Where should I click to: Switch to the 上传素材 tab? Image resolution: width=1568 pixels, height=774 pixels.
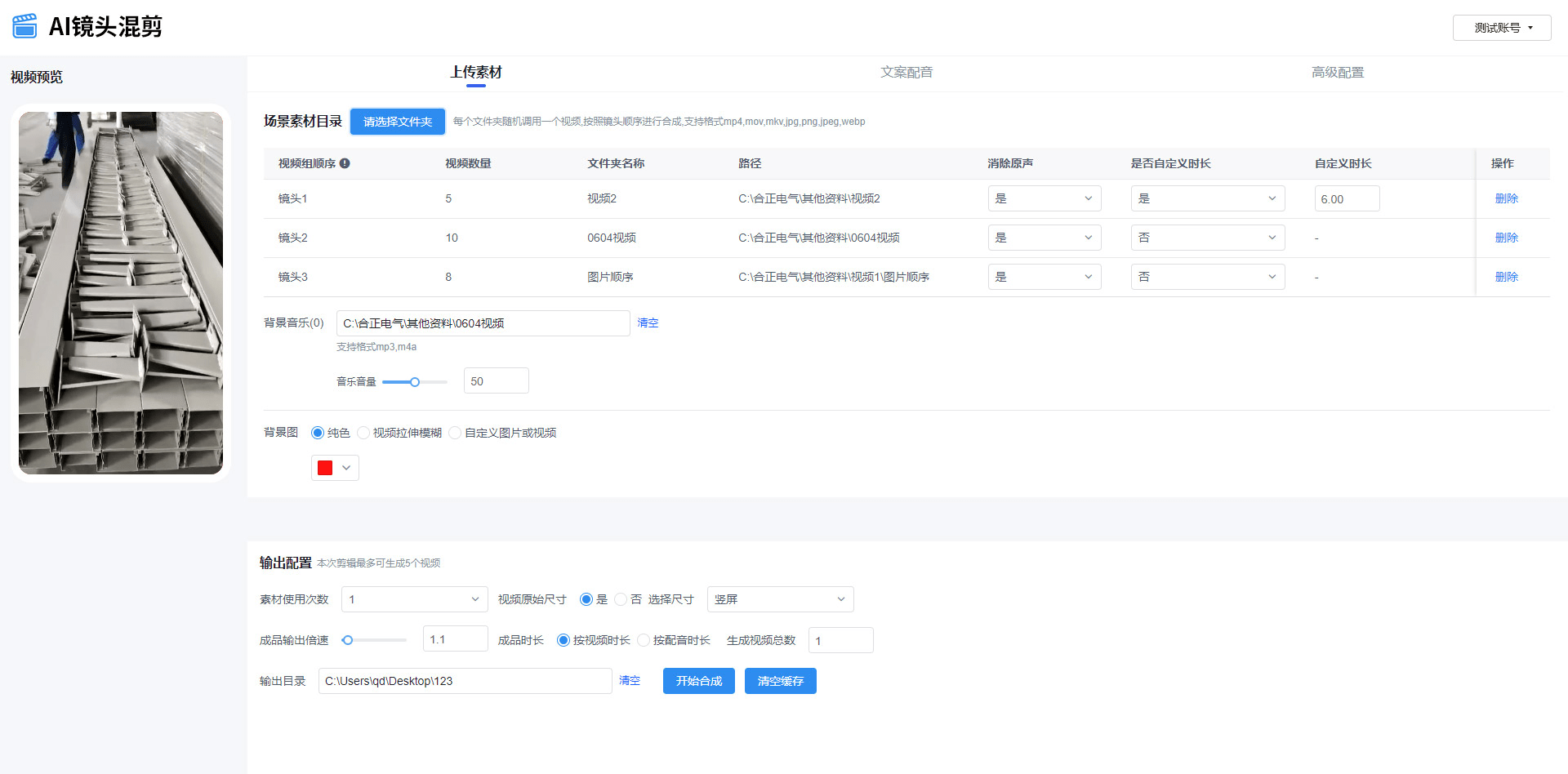tap(476, 73)
